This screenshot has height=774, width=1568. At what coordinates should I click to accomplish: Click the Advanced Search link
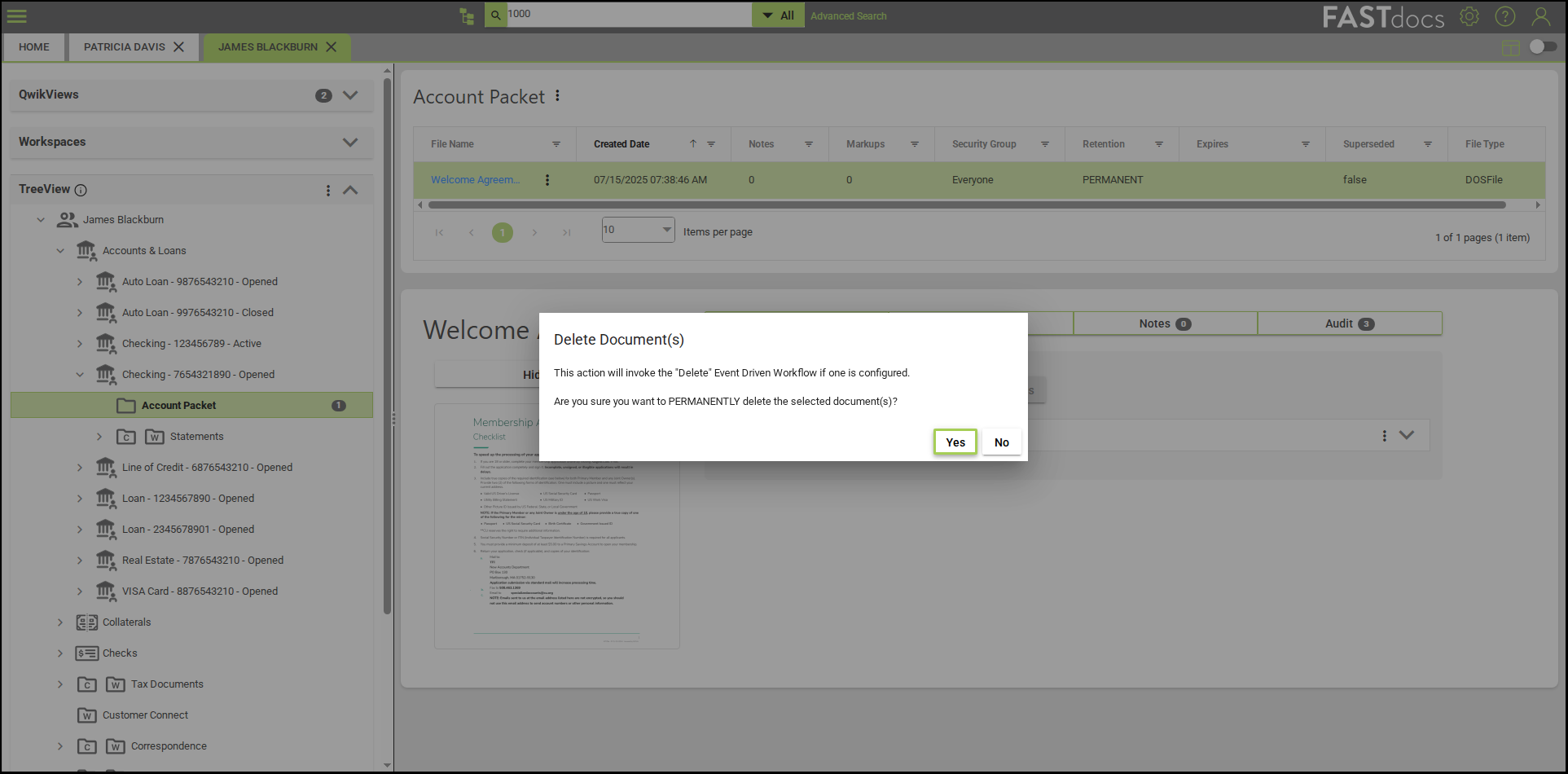pos(848,16)
